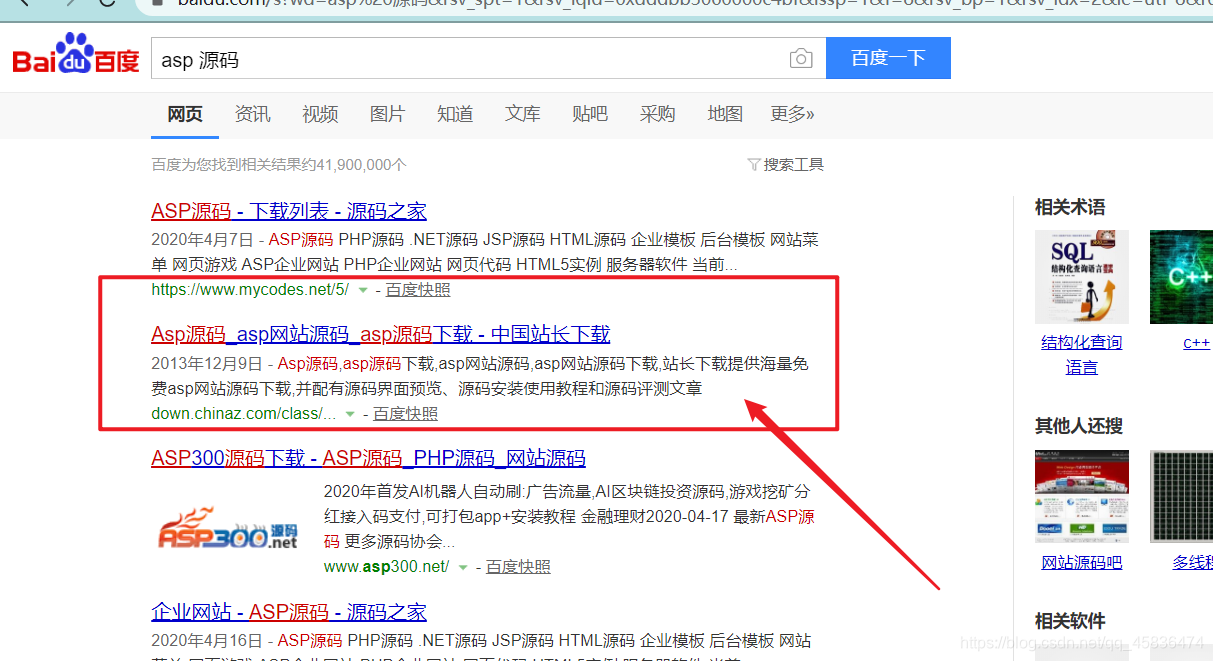Open the 知道 tab
The image size is (1213, 661).
pyautogui.click(x=455, y=114)
